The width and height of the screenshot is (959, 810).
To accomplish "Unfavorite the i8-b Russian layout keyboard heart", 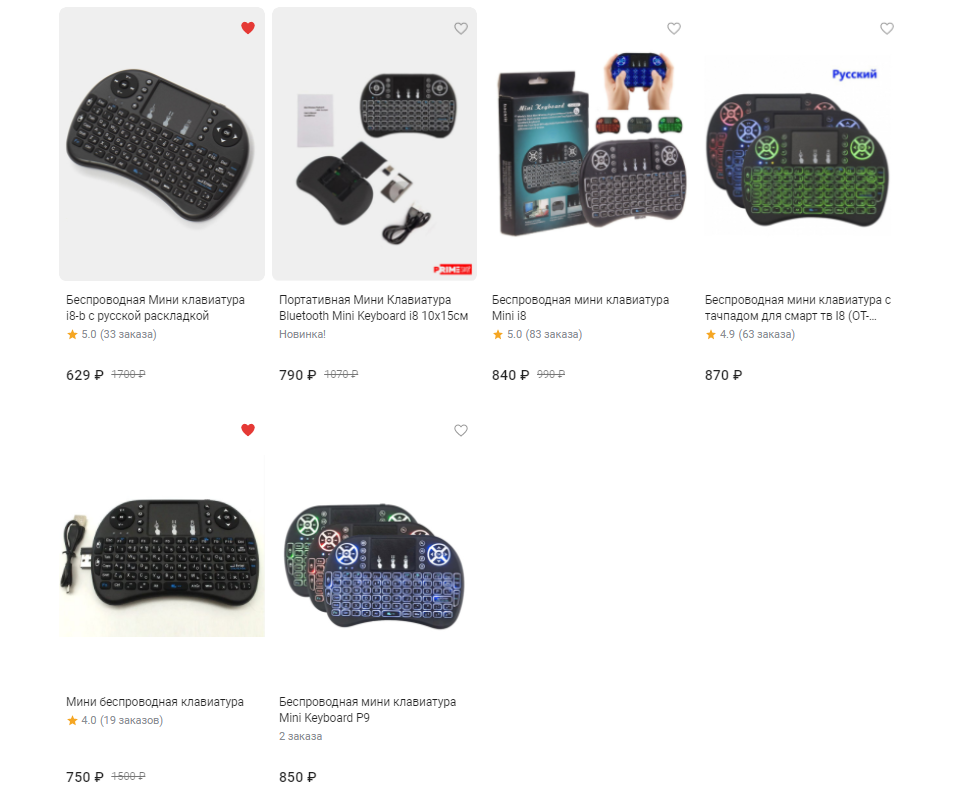I will pyautogui.click(x=248, y=28).
